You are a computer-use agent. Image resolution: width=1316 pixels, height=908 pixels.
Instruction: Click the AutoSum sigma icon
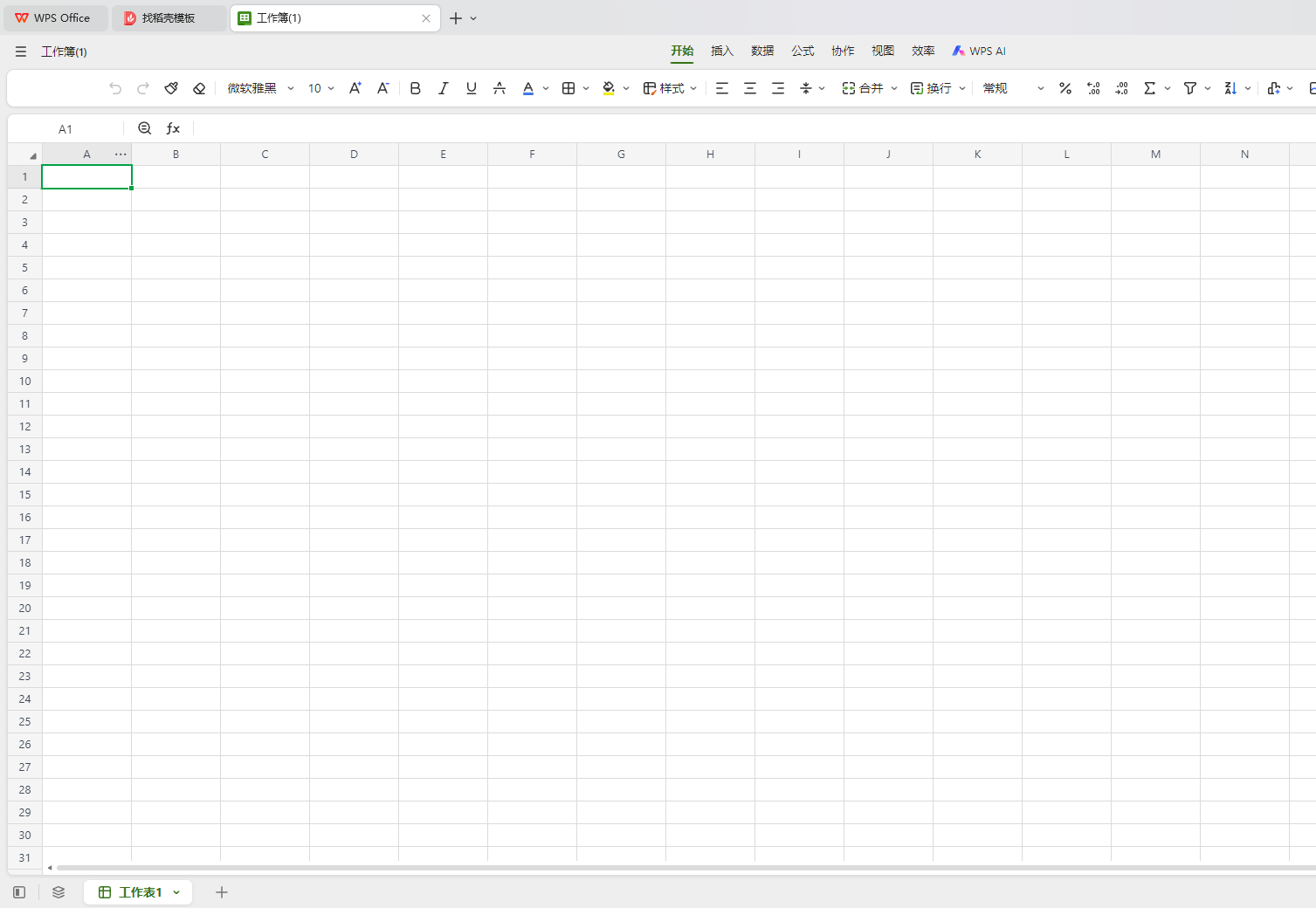[x=1149, y=88]
